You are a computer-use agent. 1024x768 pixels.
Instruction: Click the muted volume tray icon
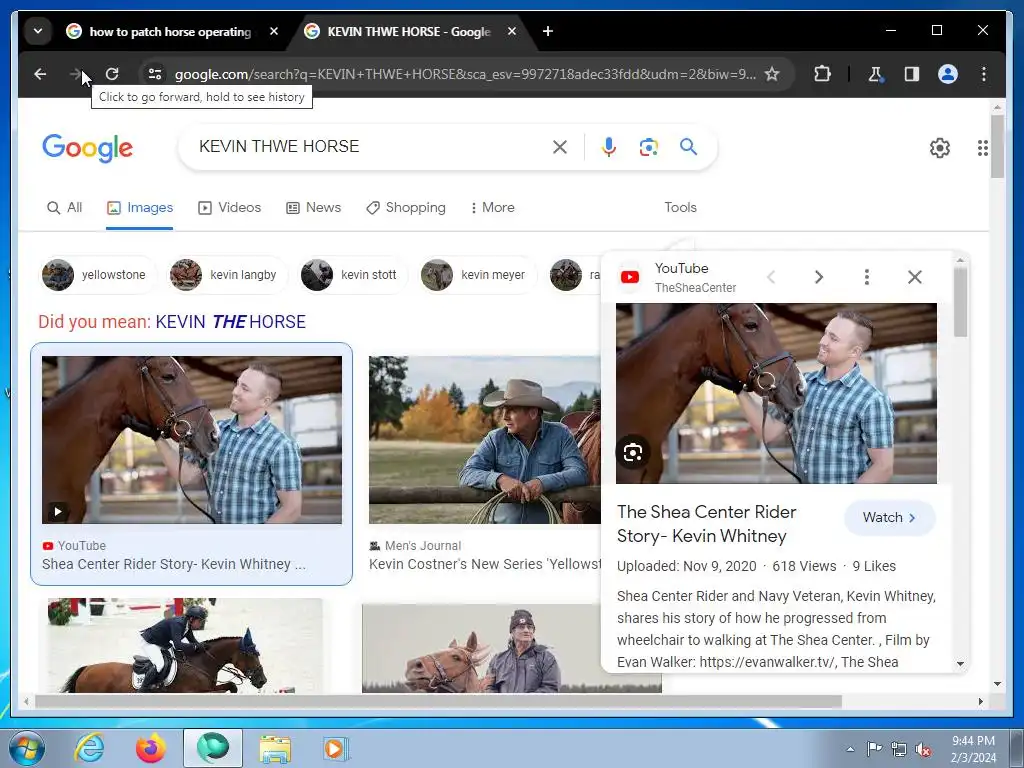point(923,749)
